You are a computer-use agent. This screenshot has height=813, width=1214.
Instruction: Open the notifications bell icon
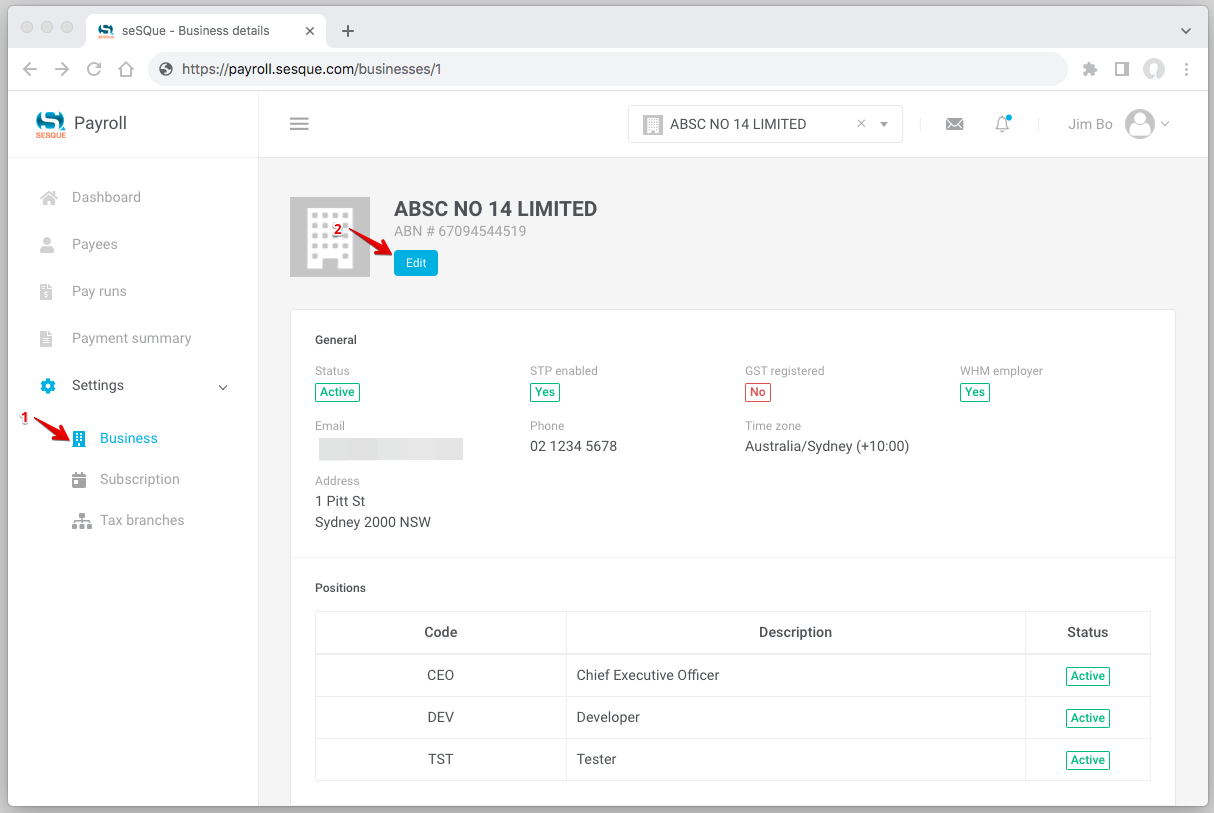click(1002, 124)
